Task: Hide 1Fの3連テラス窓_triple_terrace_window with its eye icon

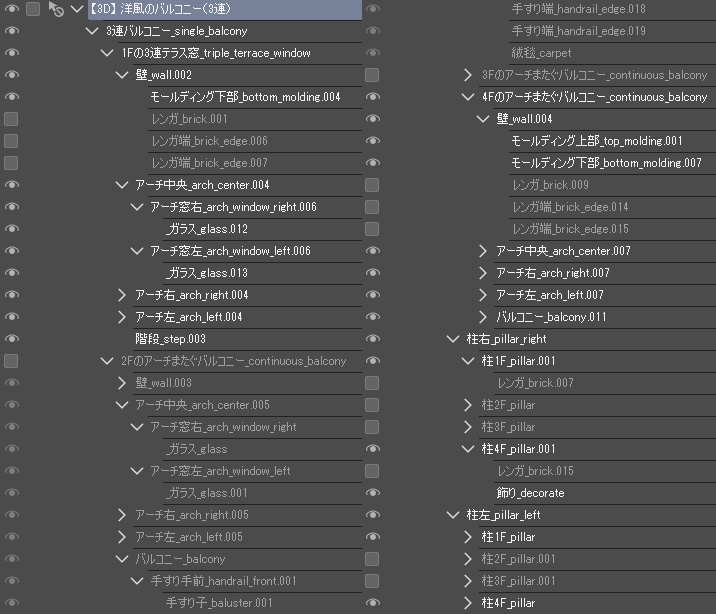Action: [x=11, y=52]
